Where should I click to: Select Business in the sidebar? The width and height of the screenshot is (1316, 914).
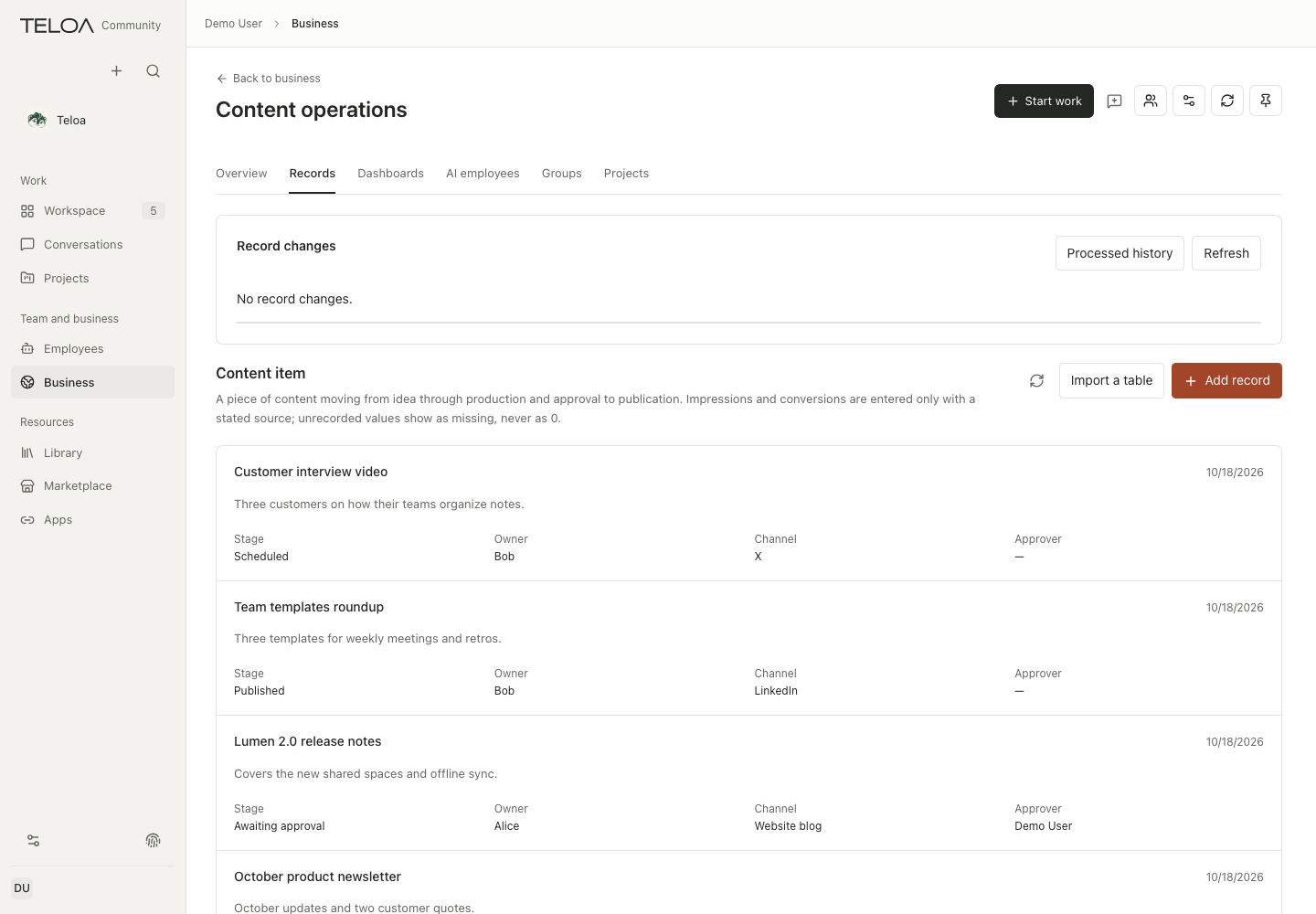tap(92, 382)
